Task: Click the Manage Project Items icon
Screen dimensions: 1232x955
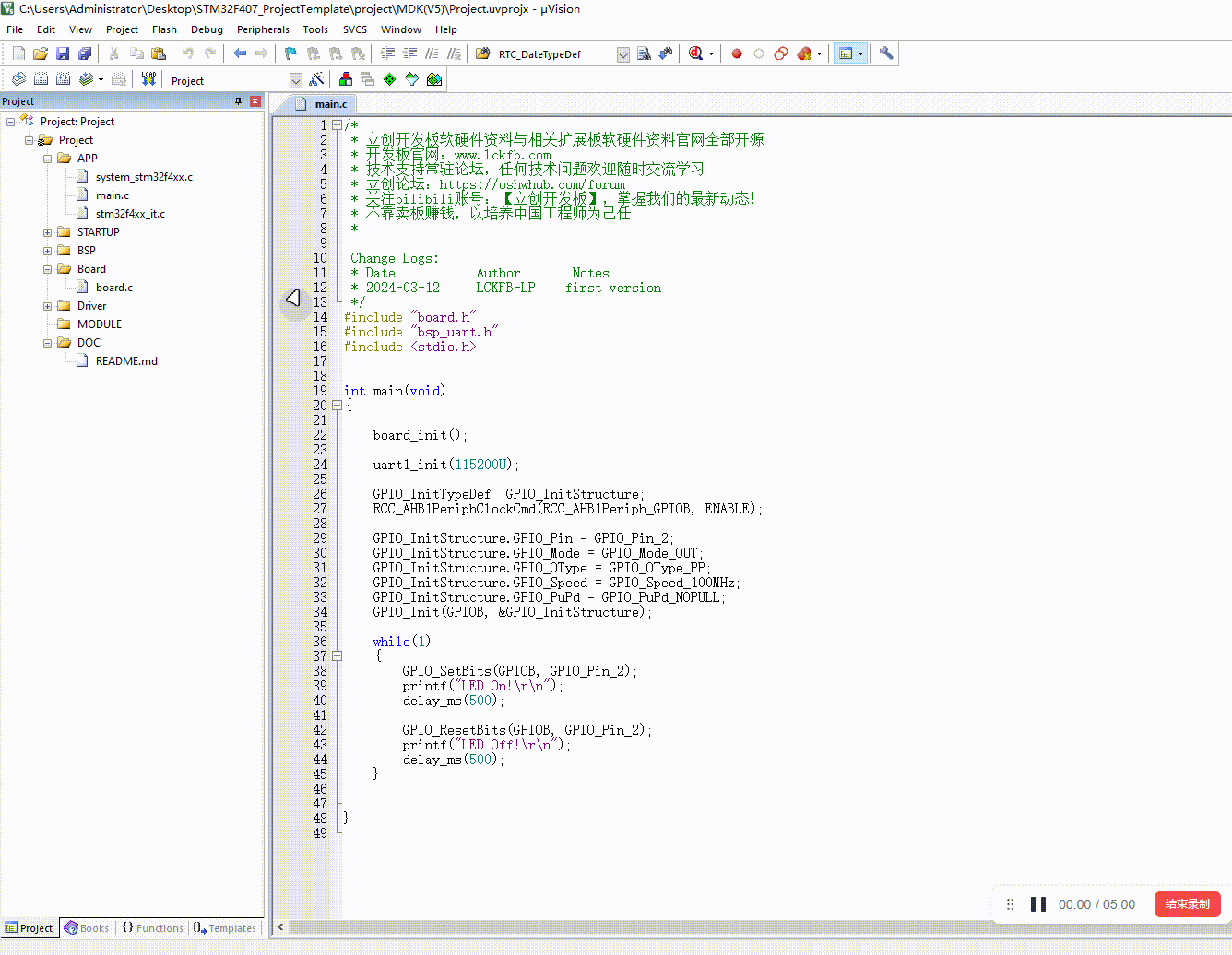Action: point(346,79)
